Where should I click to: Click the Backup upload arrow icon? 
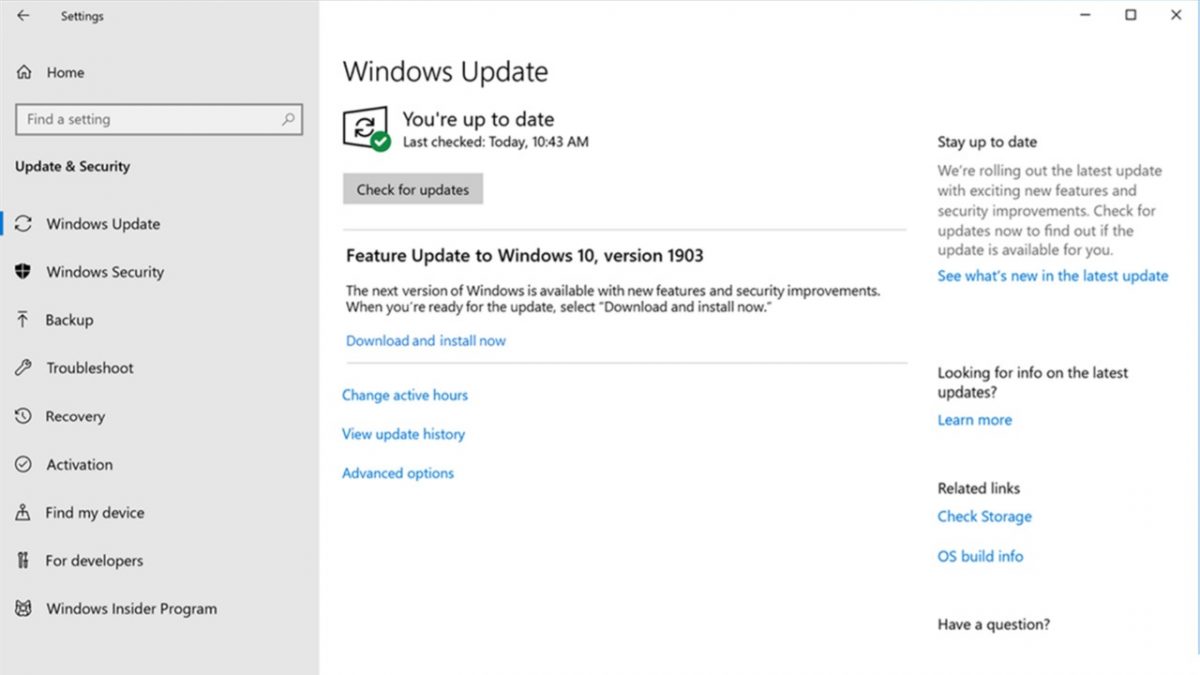(23, 320)
